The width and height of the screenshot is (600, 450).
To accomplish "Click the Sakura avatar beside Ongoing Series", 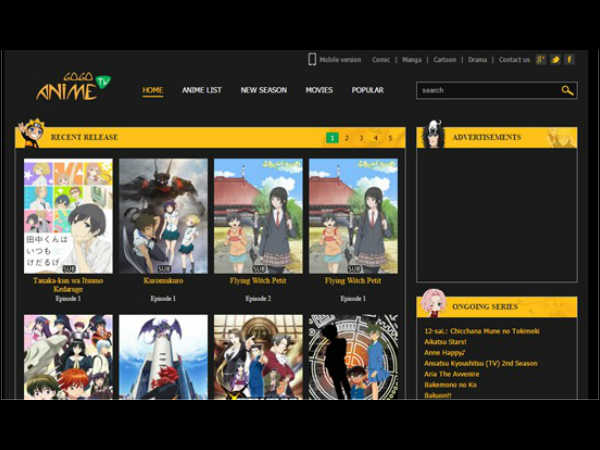I will [x=434, y=303].
